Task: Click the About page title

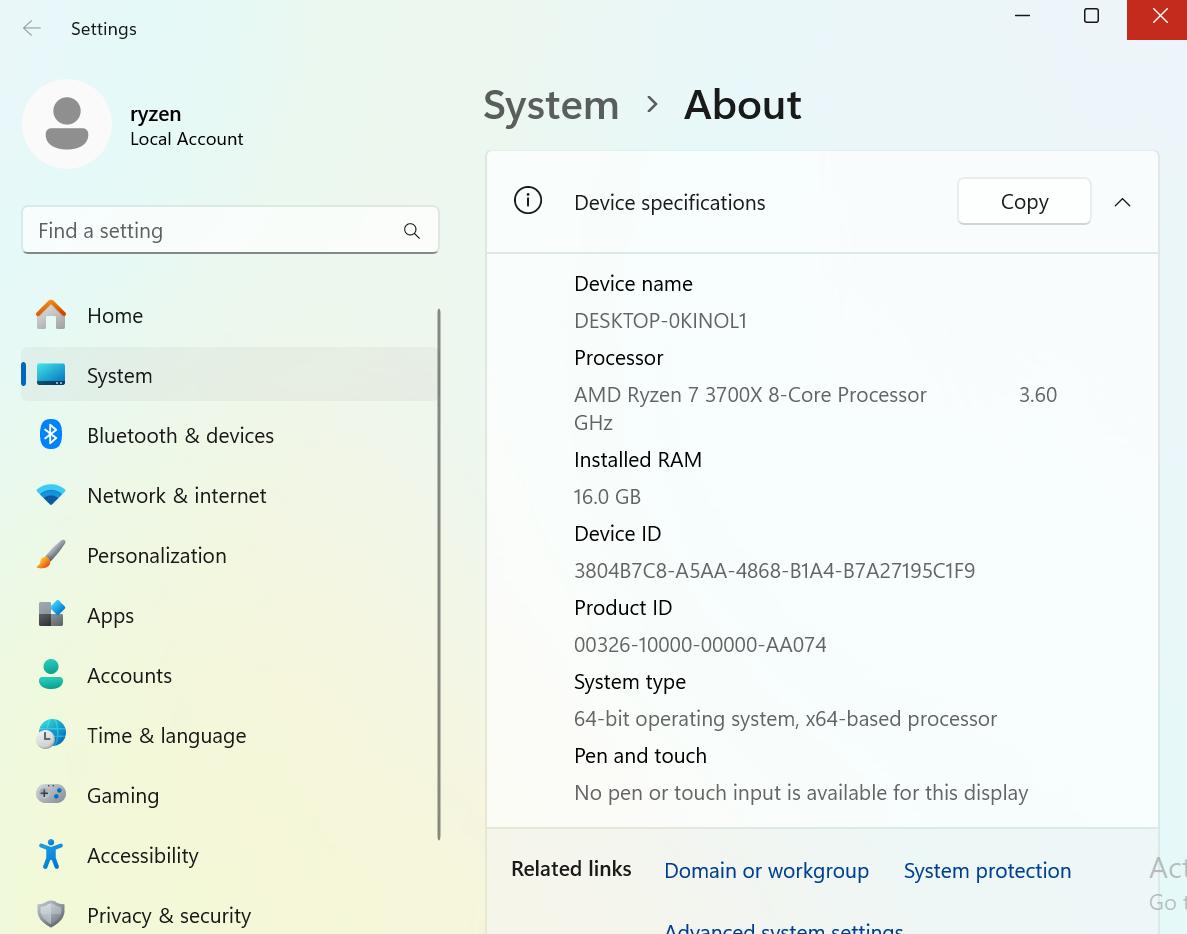Action: [743, 104]
